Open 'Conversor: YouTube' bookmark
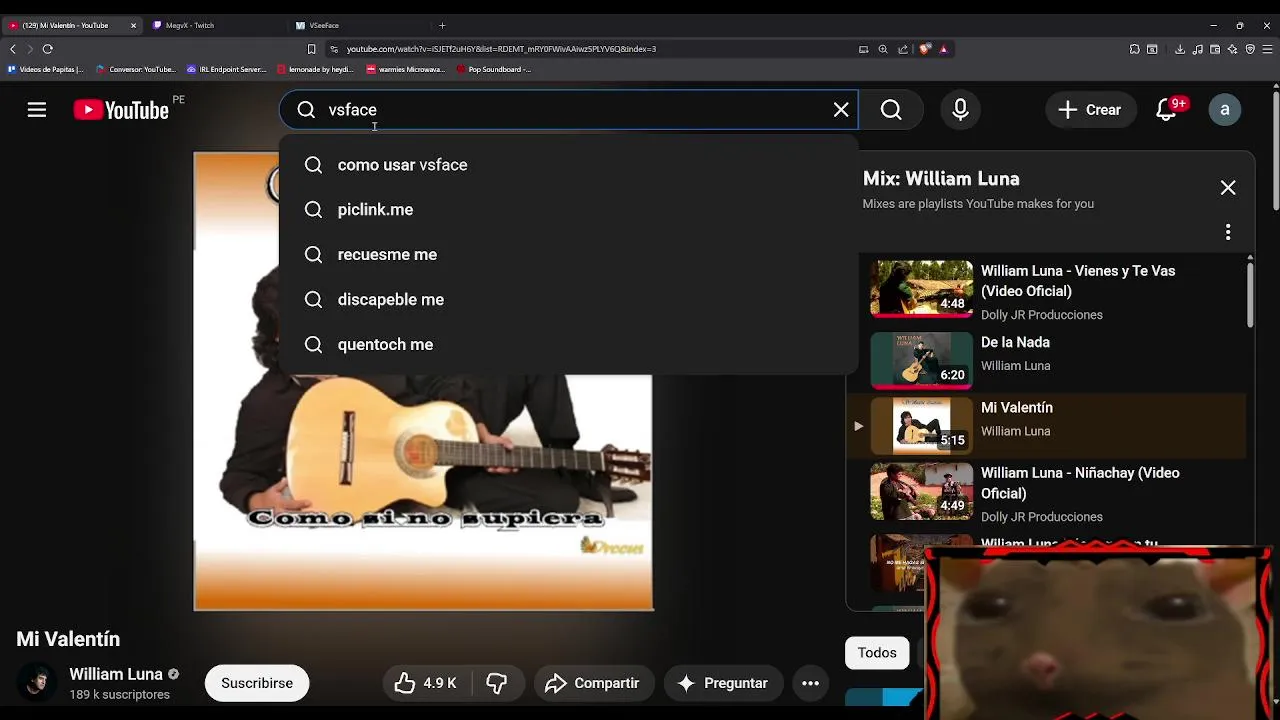Image resolution: width=1280 pixels, height=720 pixels. (x=136, y=70)
